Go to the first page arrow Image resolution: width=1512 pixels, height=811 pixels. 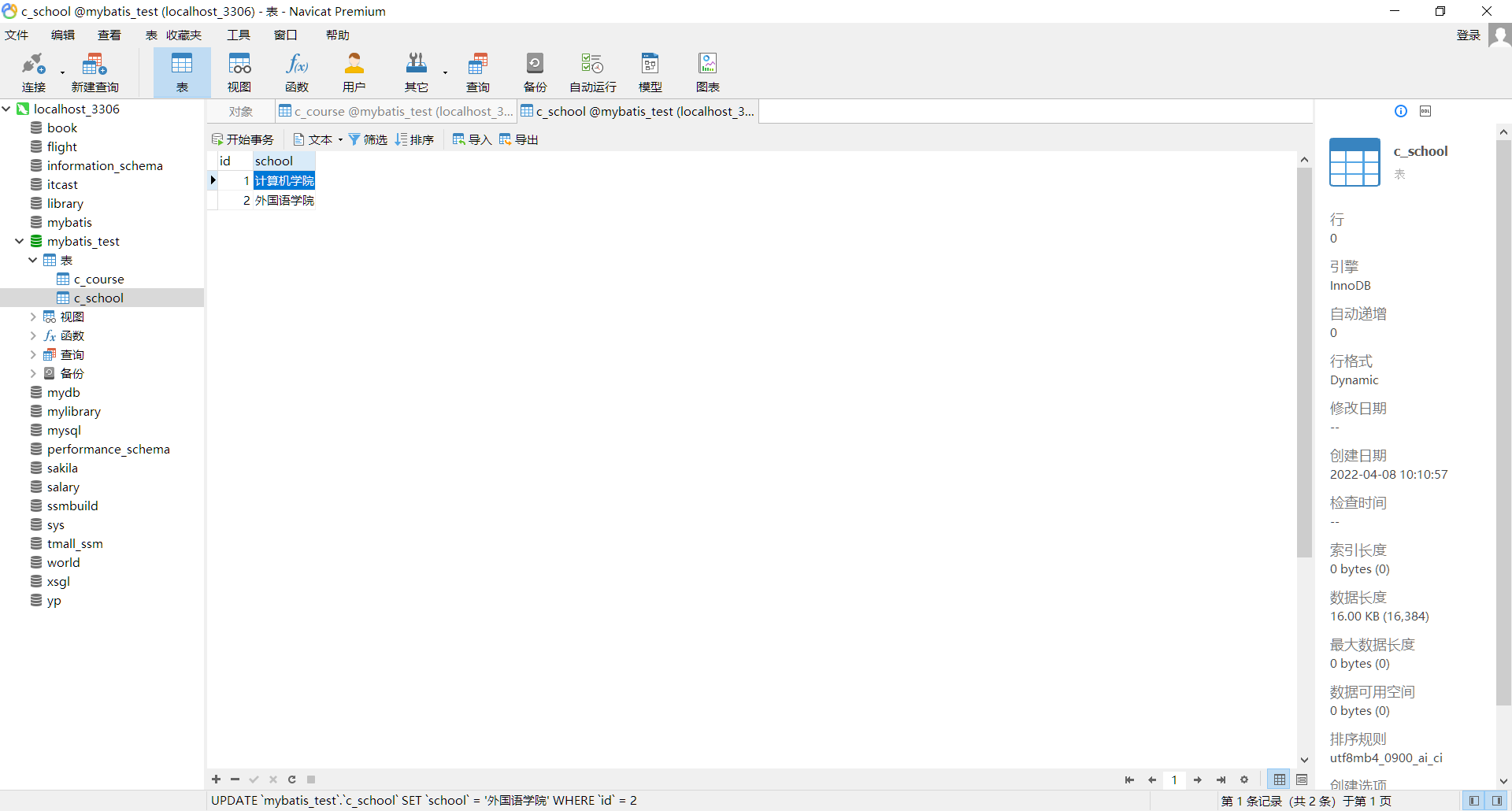[x=1129, y=780]
